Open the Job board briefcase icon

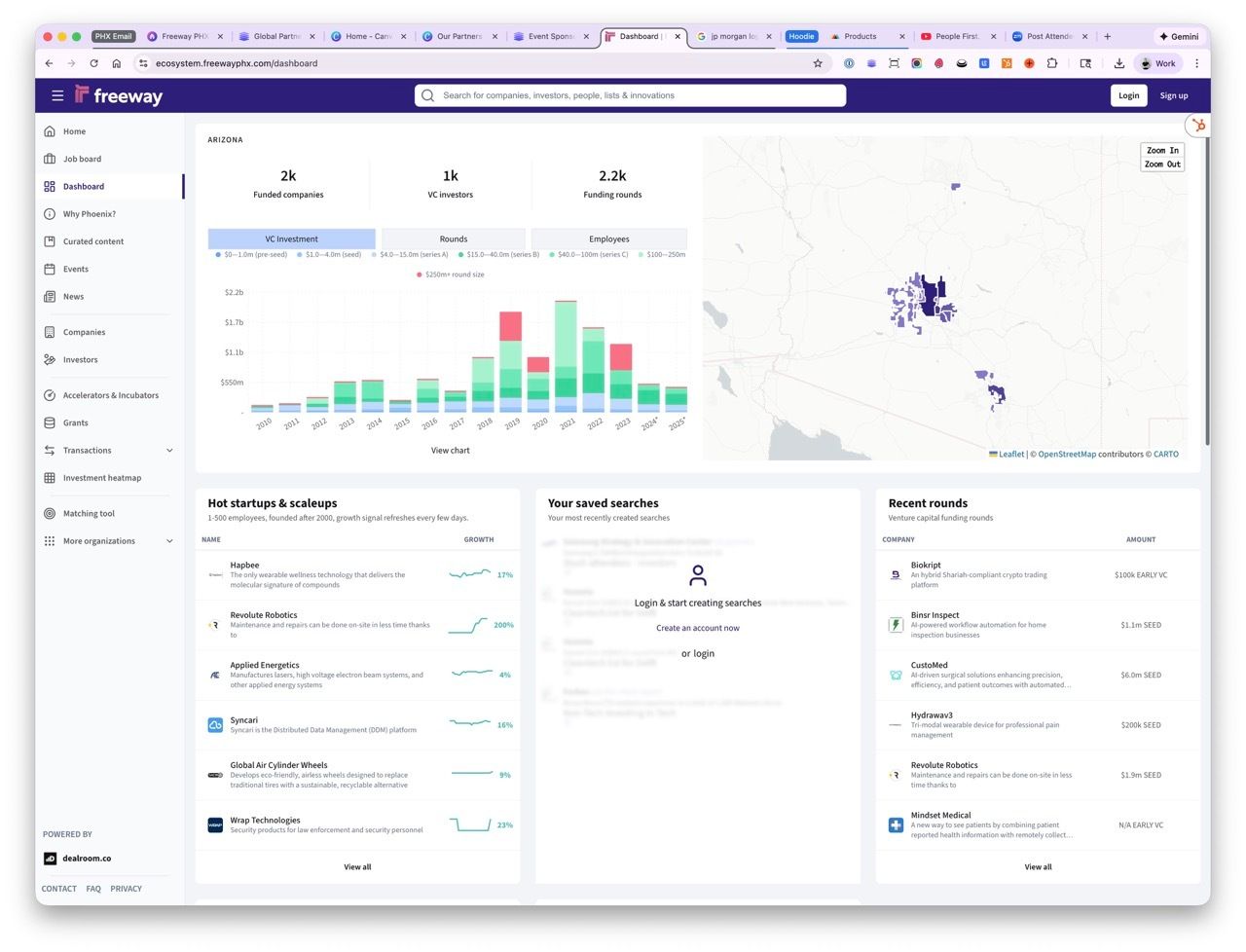click(50, 159)
